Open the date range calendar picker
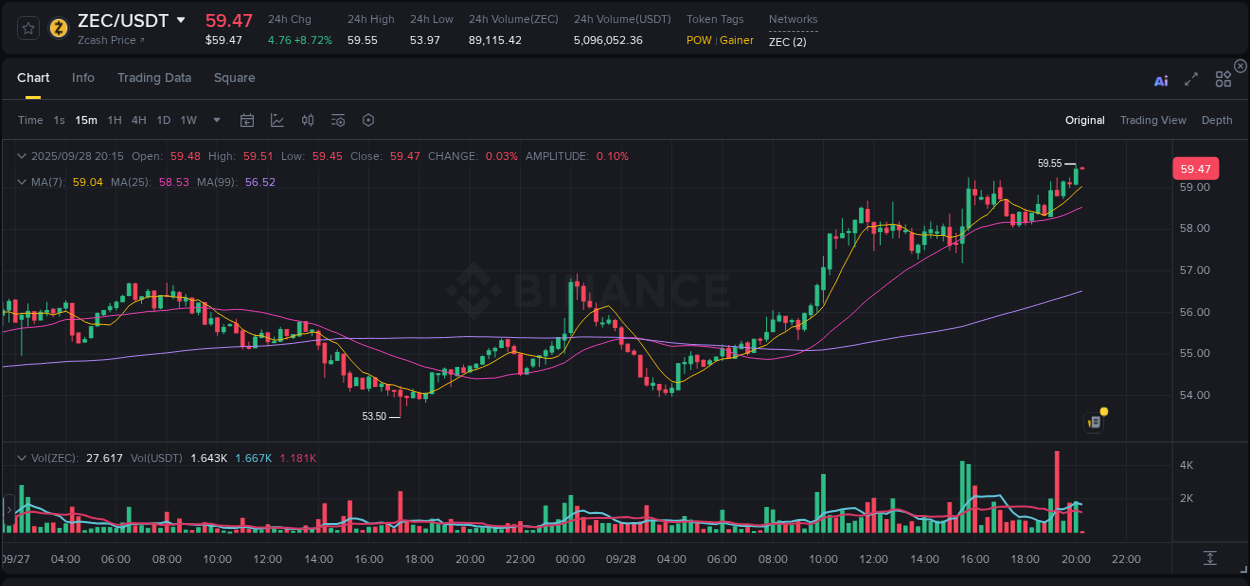1250x586 pixels. 247,120
